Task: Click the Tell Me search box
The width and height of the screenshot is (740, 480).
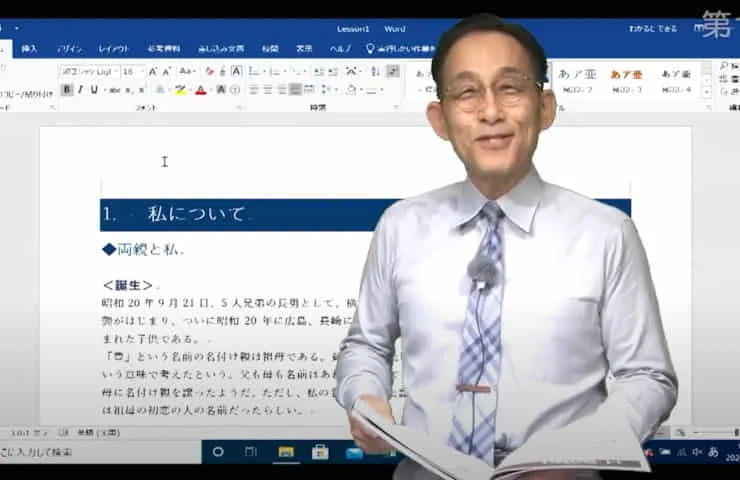Action: tap(400, 48)
